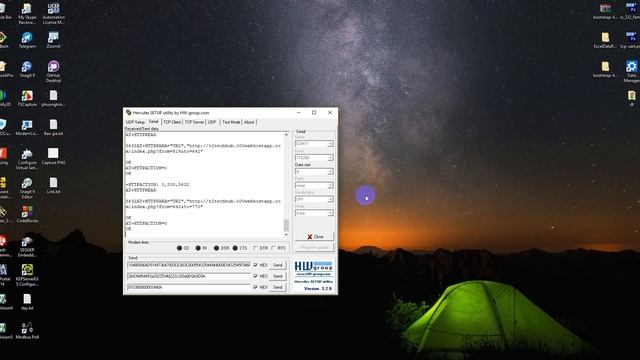Maximize the Hercules window
The image size is (640, 360).
click(x=314, y=113)
